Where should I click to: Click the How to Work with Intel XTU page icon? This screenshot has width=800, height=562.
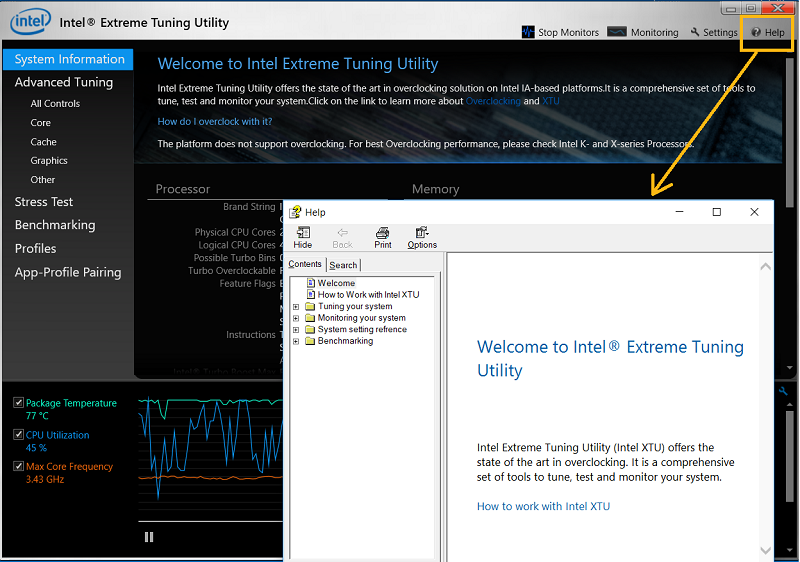click(311, 294)
